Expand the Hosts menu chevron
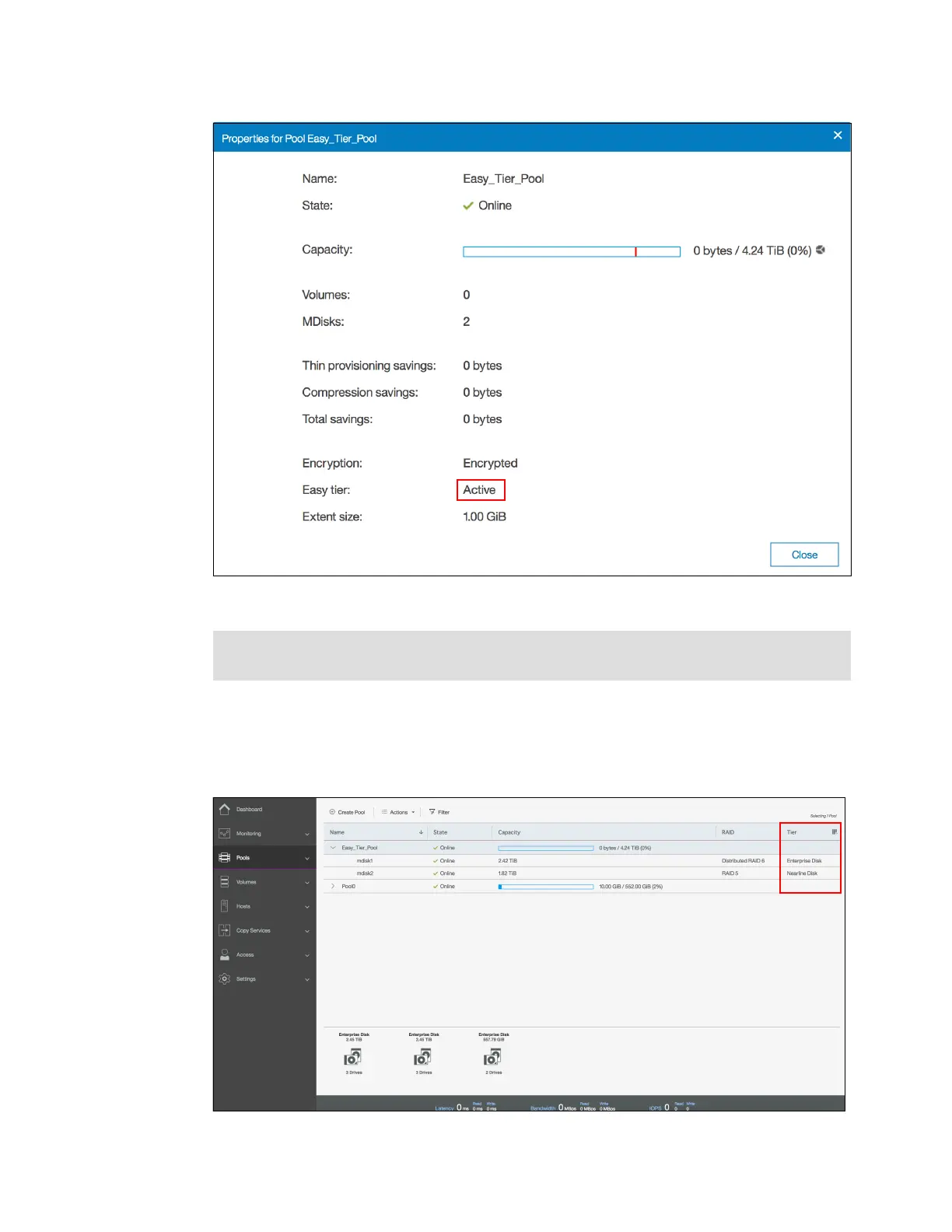 (307, 907)
